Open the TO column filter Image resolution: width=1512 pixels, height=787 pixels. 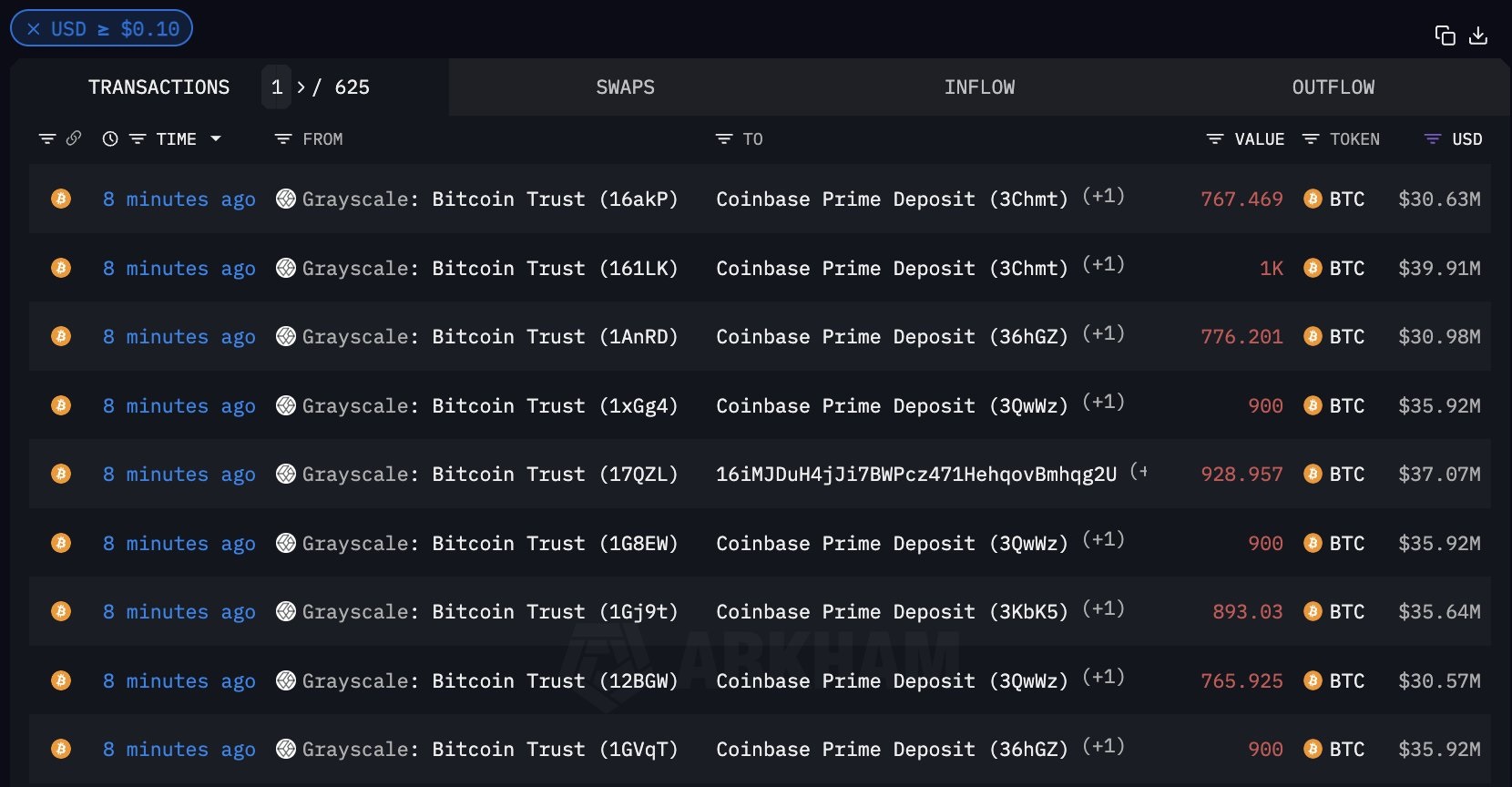pos(724,139)
